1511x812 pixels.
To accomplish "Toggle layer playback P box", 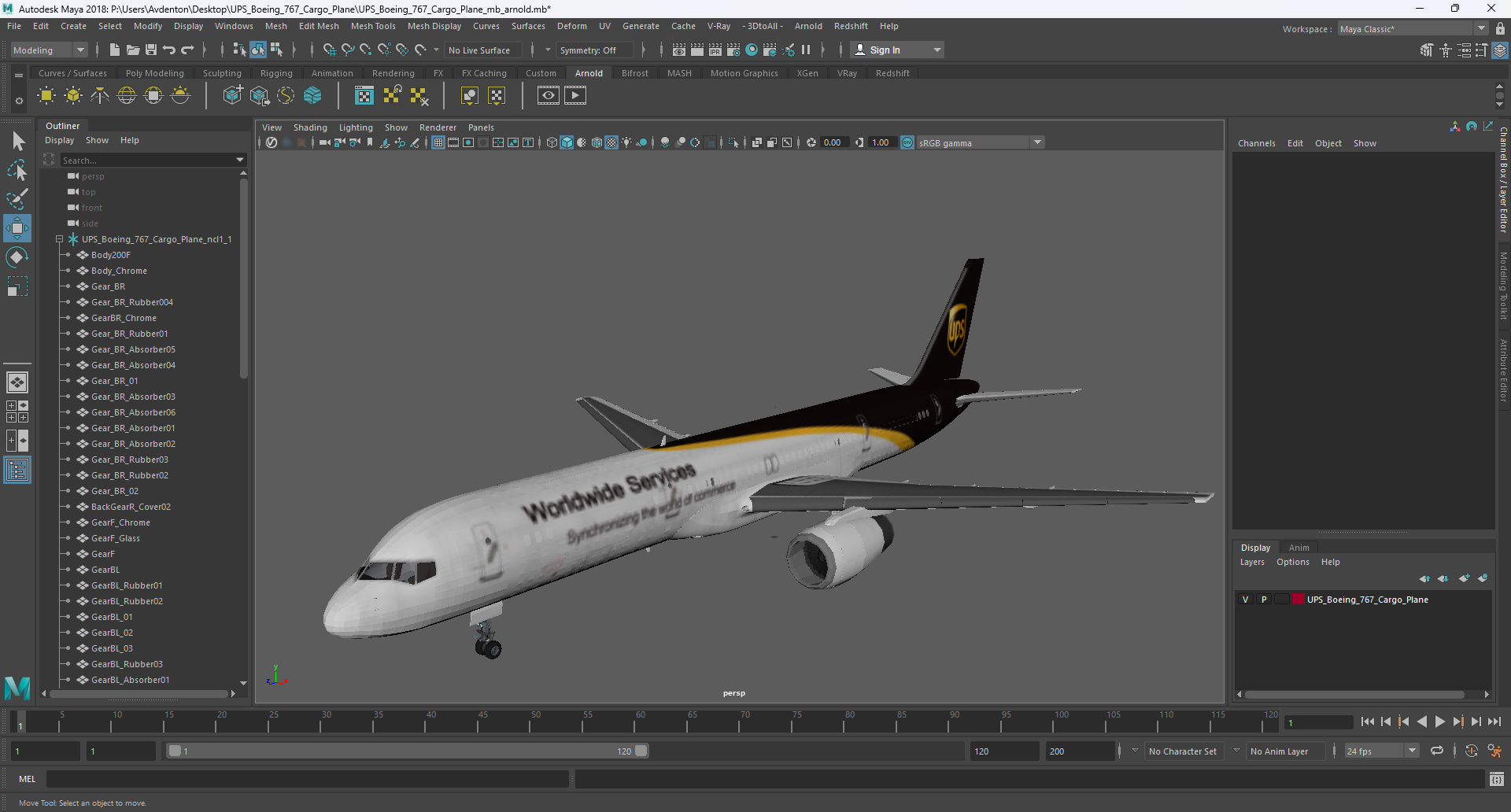I will pyautogui.click(x=1264, y=600).
